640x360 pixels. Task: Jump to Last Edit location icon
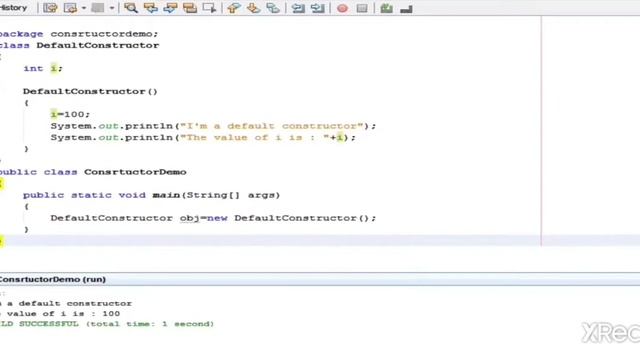coord(50,8)
